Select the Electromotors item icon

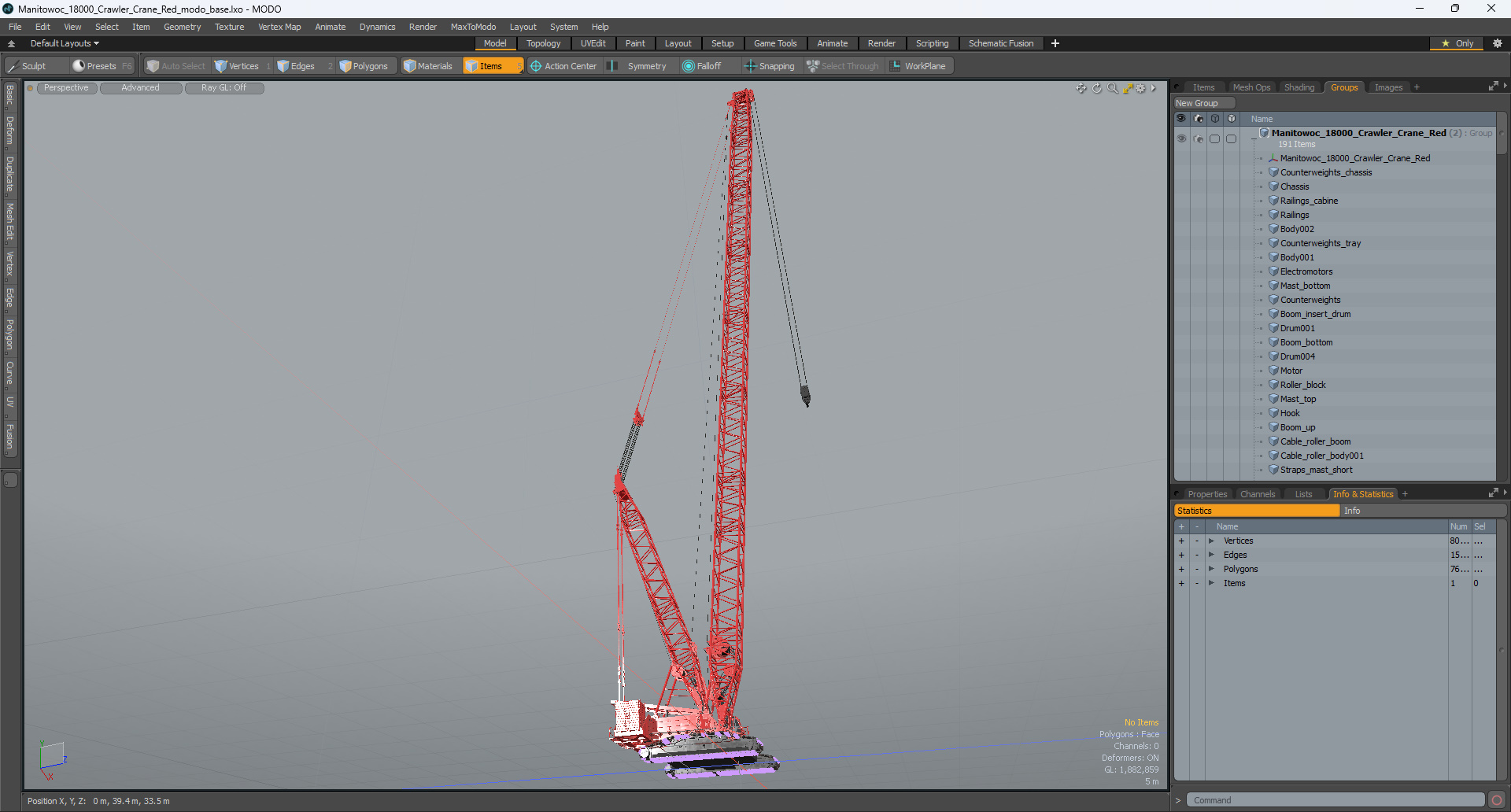point(1273,271)
